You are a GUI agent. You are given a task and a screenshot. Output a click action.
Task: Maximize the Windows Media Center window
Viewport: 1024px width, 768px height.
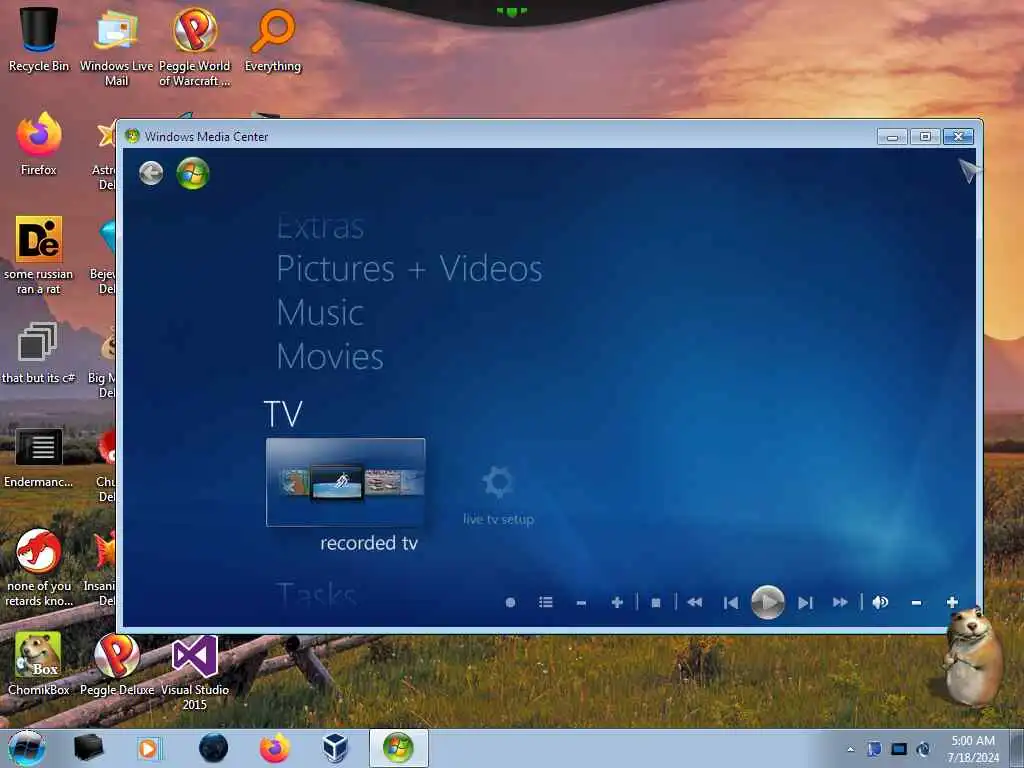pos(925,136)
